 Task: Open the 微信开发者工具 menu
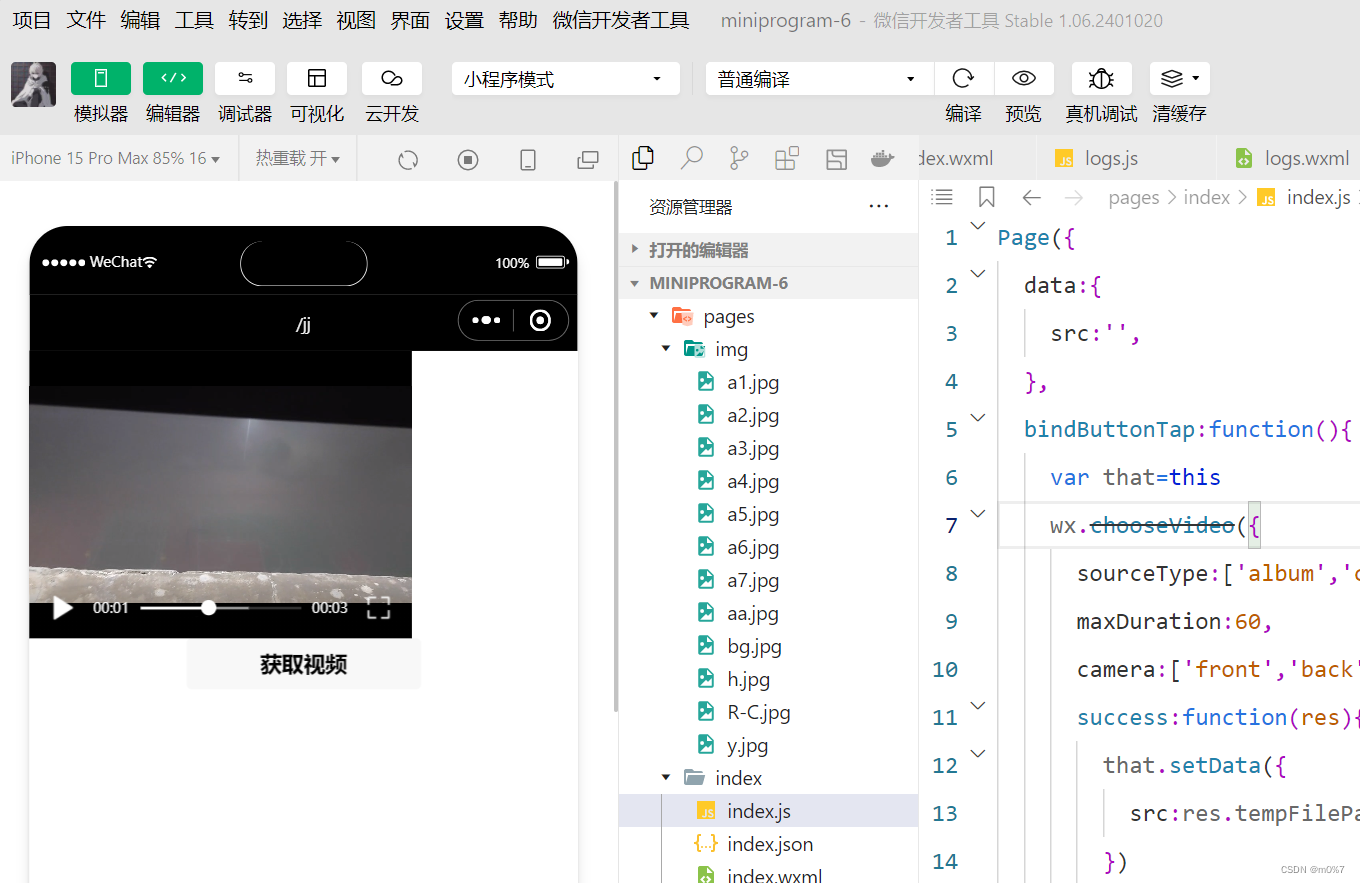tap(621, 20)
